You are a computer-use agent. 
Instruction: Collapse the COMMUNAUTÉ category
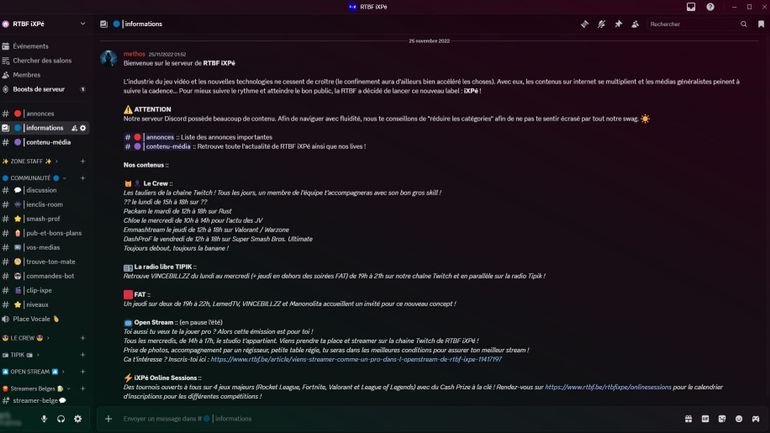[32, 178]
